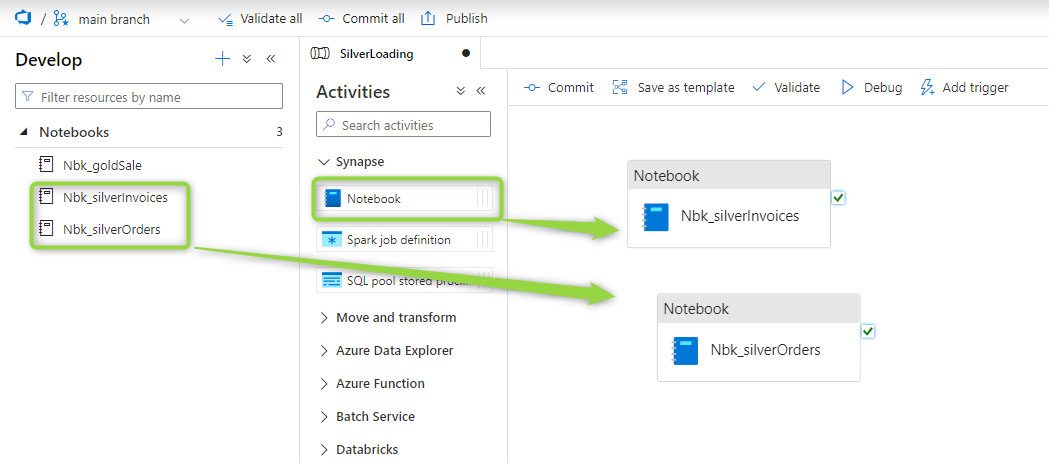Select the Nbk_silverOrders activity on the canvas

(759, 337)
